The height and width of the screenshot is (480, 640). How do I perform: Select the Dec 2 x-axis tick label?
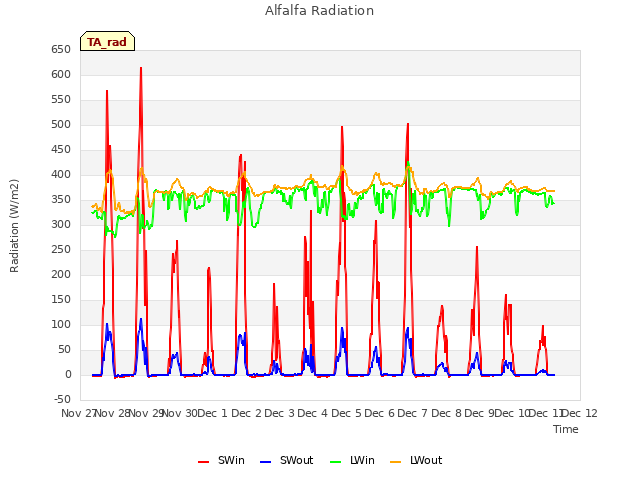(x=246, y=413)
